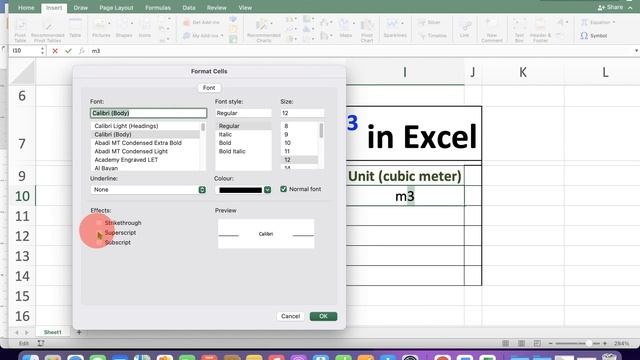Switch to the Formulas tab
The image size is (640, 360).
pos(158,8)
